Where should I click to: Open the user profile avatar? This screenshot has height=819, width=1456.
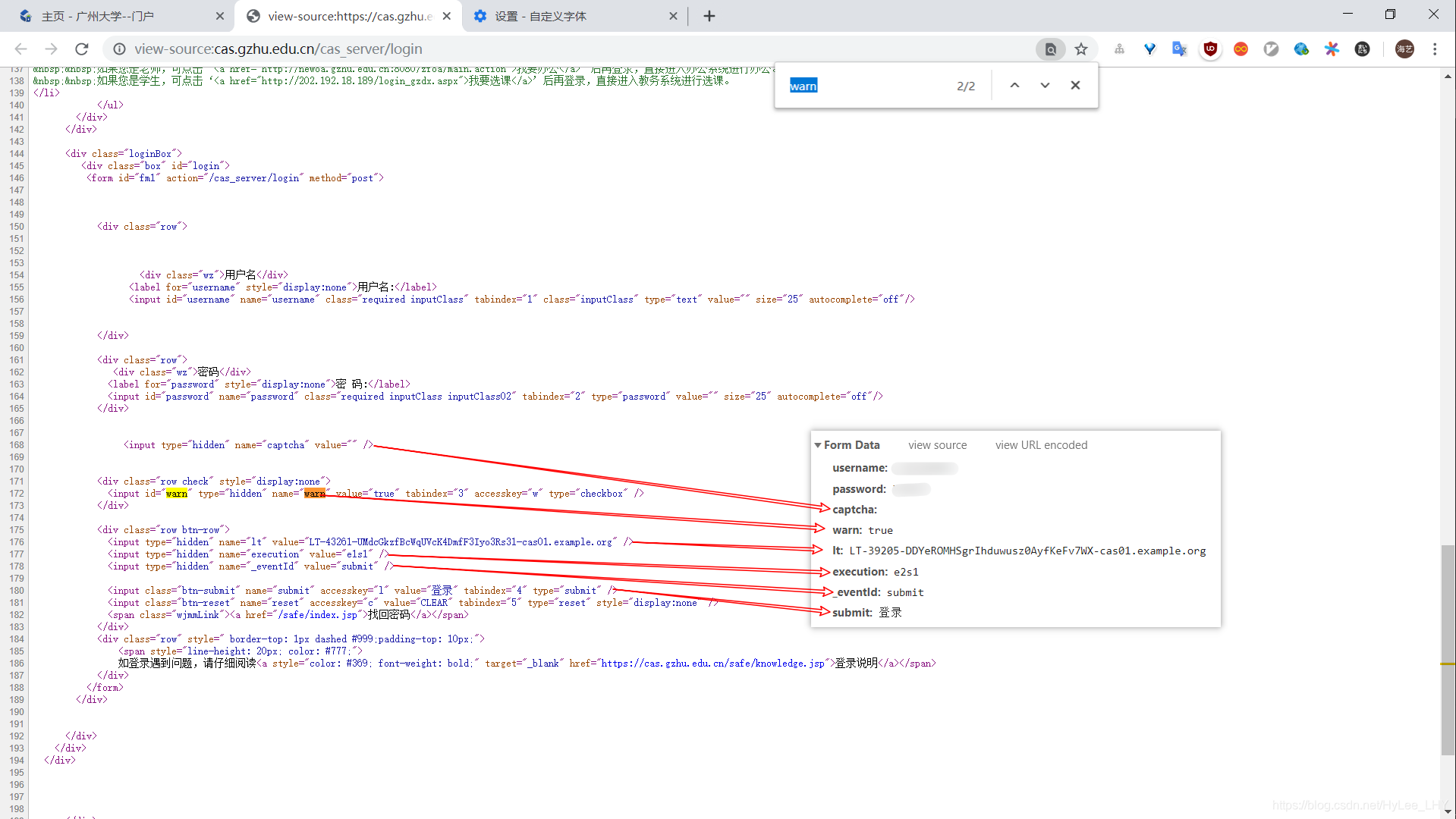(x=1404, y=49)
